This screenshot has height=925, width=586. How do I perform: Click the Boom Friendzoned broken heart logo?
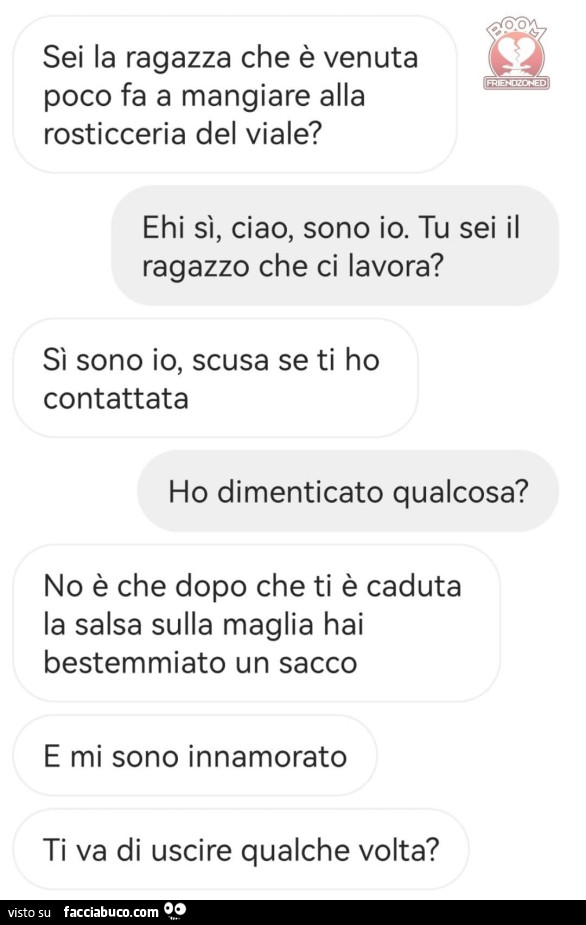[517, 54]
